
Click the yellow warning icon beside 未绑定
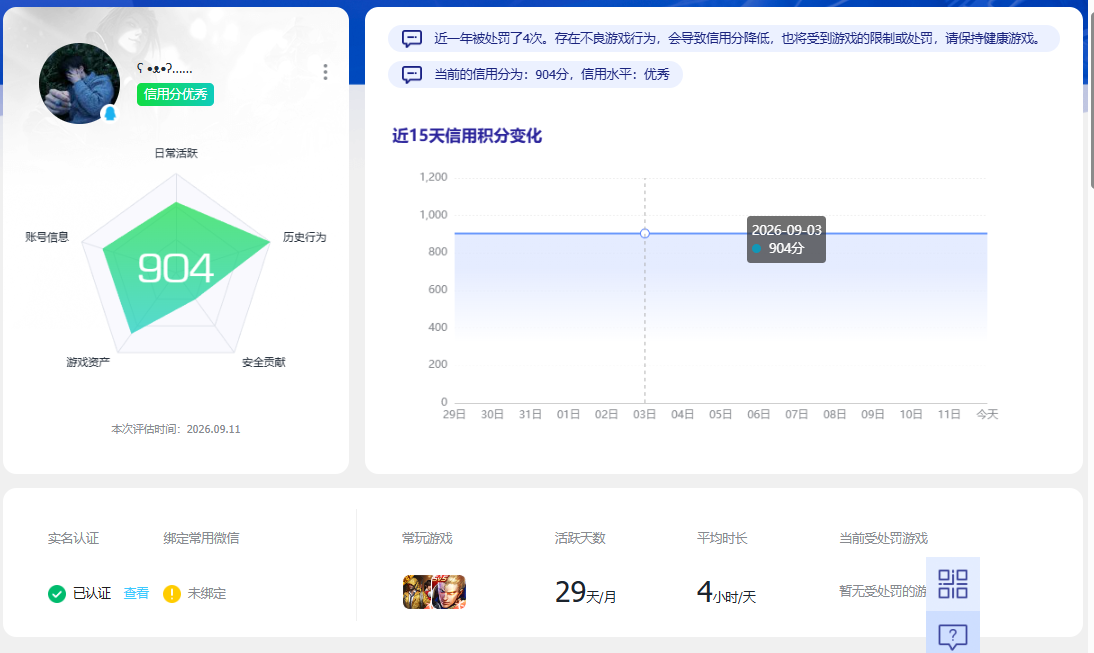tap(172, 594)
